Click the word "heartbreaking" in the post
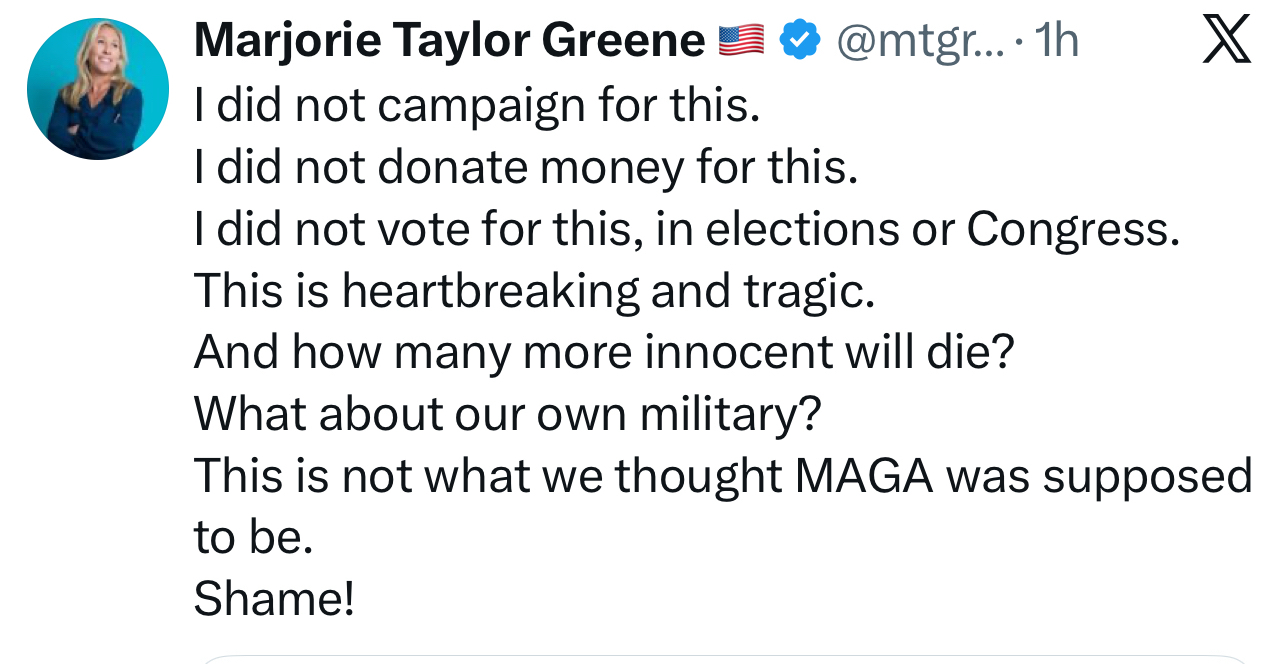The height and width of the screenshot is (664, 1284). (491, 291)
